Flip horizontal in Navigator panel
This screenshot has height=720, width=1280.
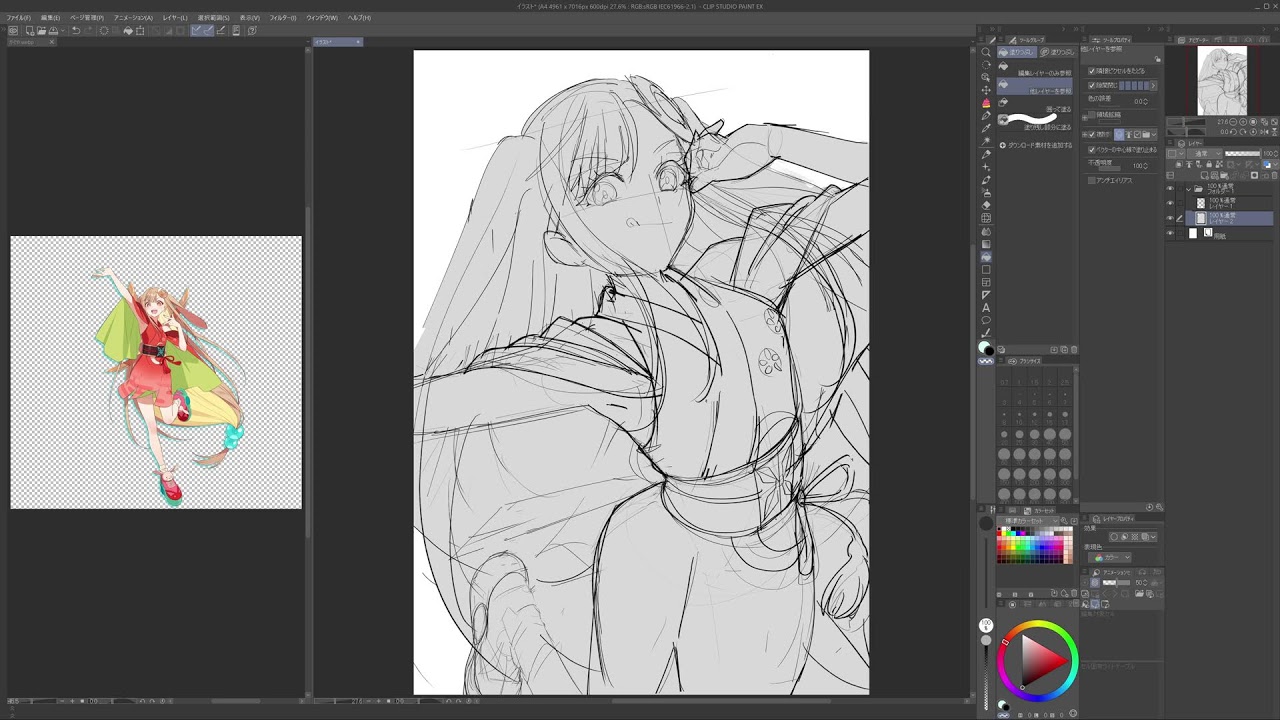[1264, 132]
